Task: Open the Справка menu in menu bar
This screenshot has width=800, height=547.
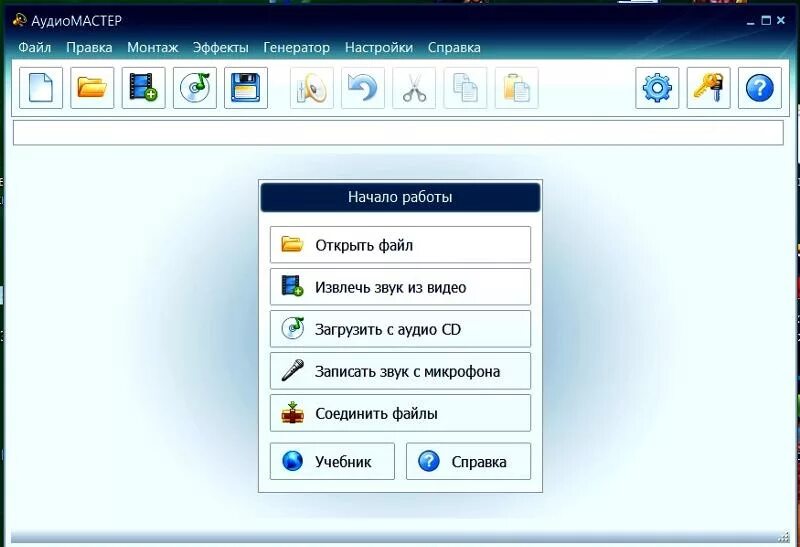Action: [454, 47]
